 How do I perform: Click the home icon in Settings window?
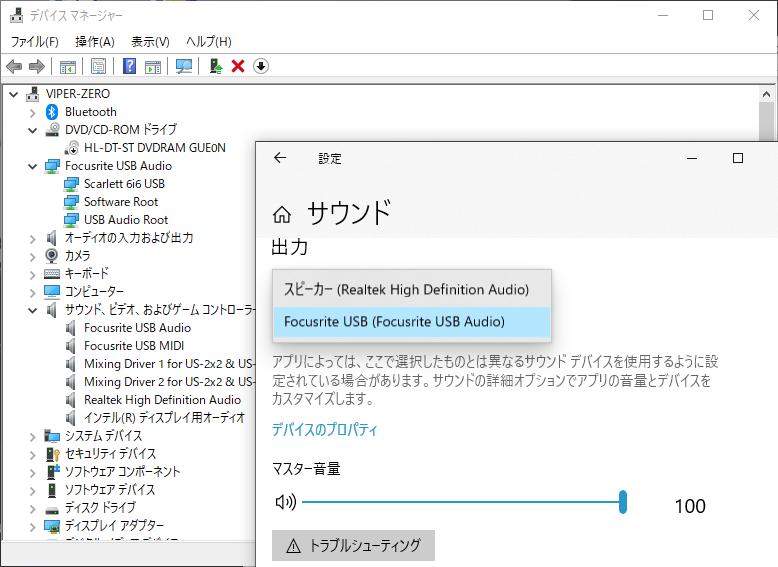coord(282,214)
